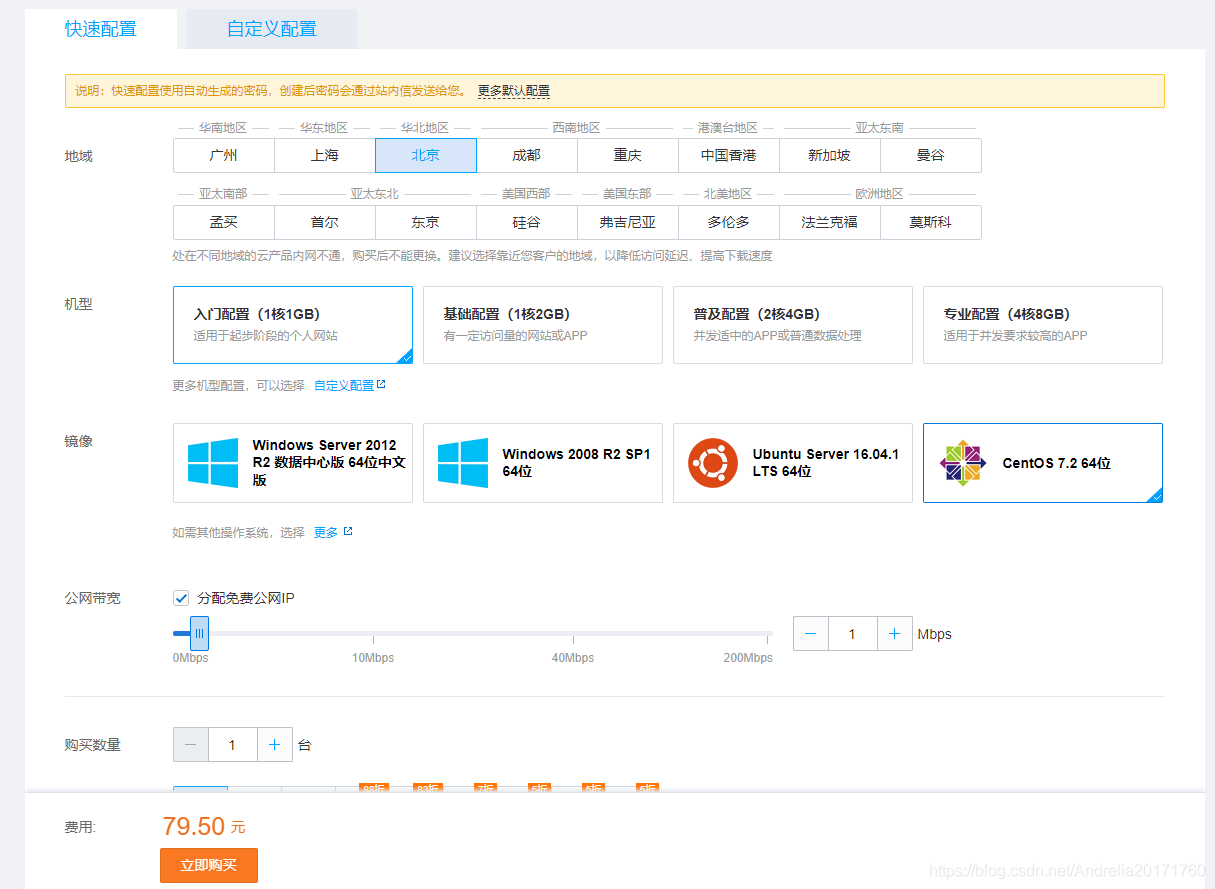Viewport: 1215px width, 889px height.
Task: Select region 孟买
Action: [224, 223]
